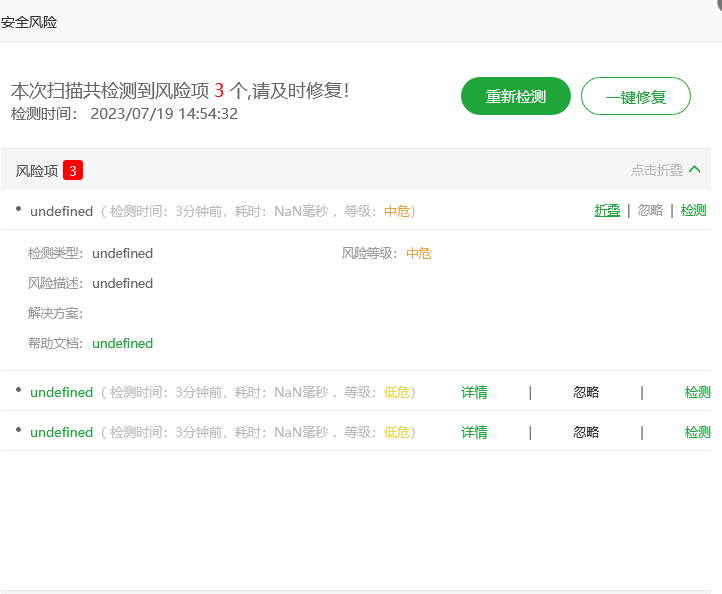Screen dimensions: 722x594
Task: Open 详情 of the first 低危 item
Action: click(x=474, y=392)
